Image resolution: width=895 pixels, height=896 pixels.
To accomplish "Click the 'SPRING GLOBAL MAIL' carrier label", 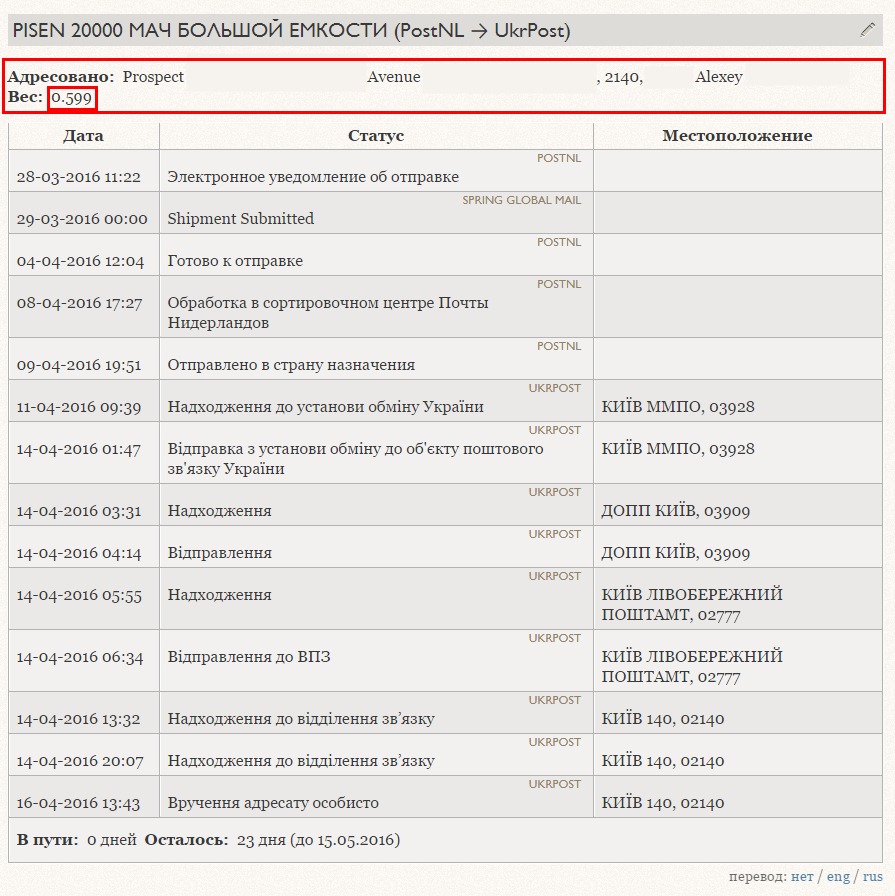I will click(x=521, y=200).
